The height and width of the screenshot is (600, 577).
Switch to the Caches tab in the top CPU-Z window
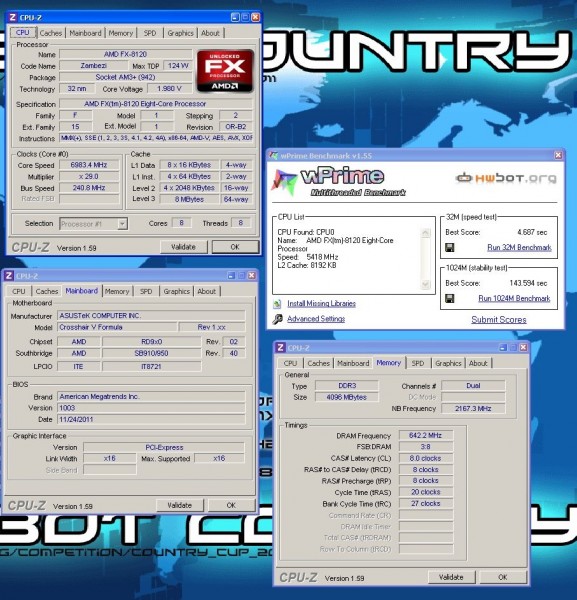click(x=51, y=33)
